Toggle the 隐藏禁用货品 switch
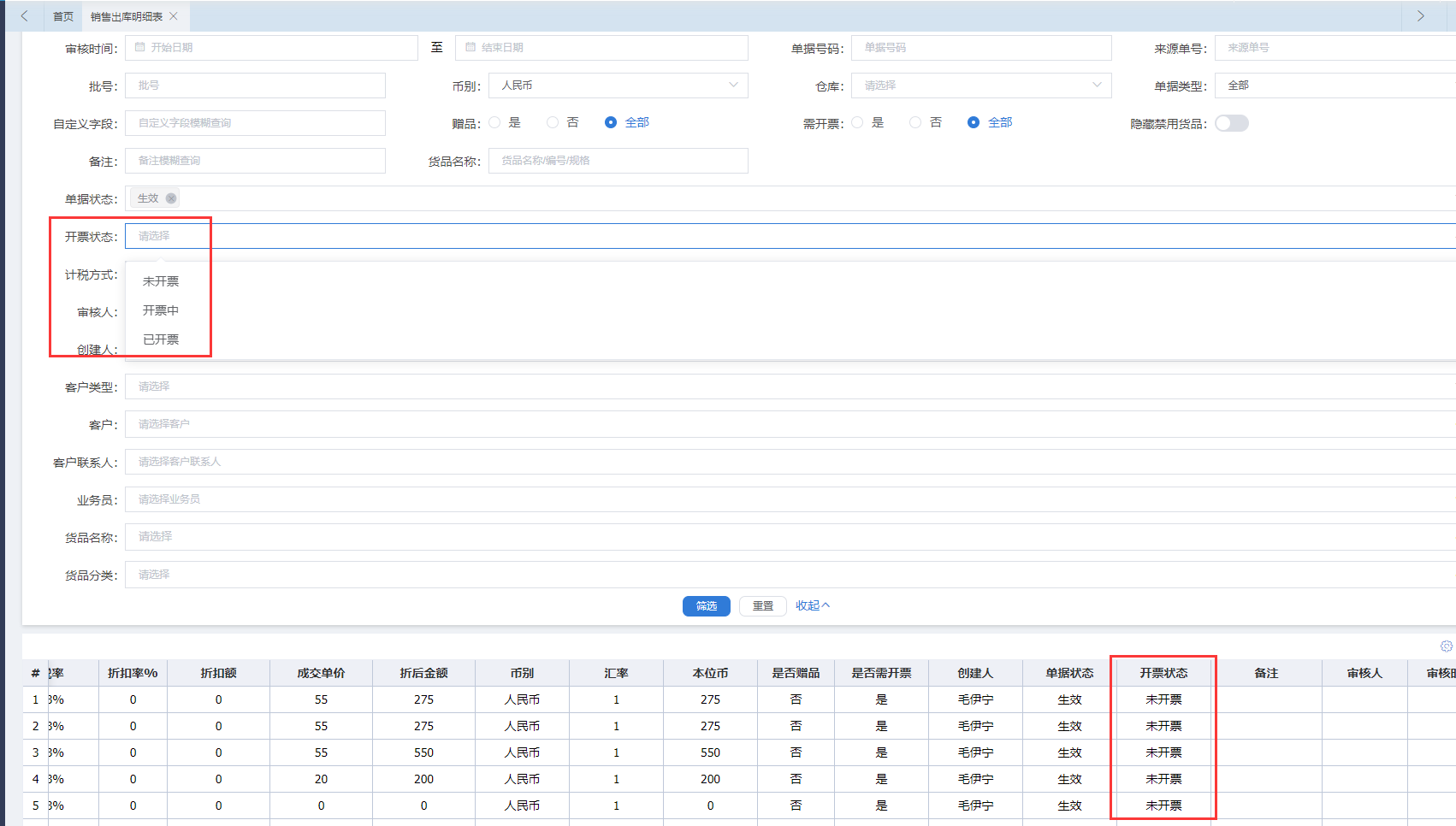This screenshot has height=826, width=1456. click(1232, 123)
